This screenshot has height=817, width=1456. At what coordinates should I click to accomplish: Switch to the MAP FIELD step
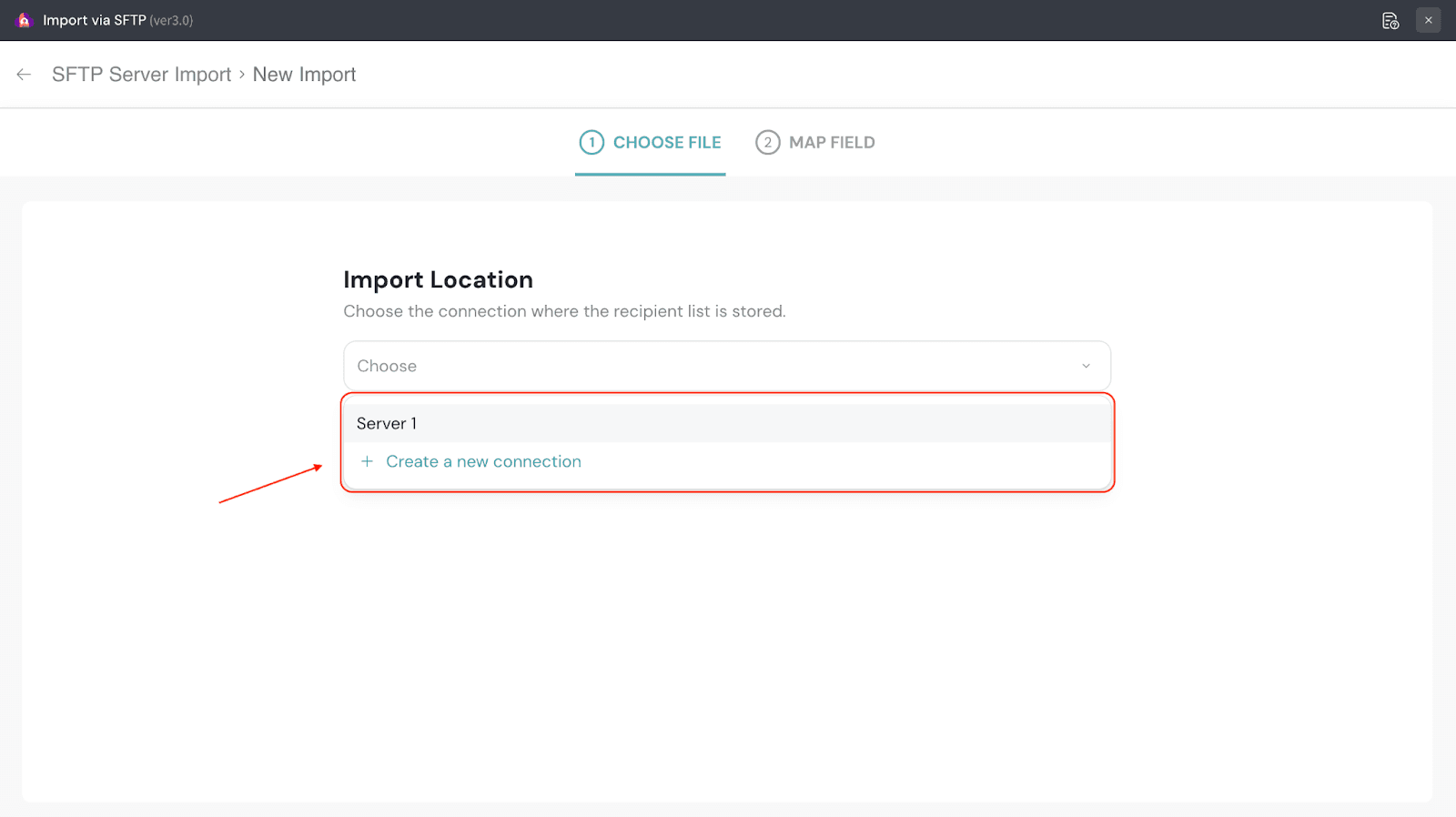[x=831, y=143]
